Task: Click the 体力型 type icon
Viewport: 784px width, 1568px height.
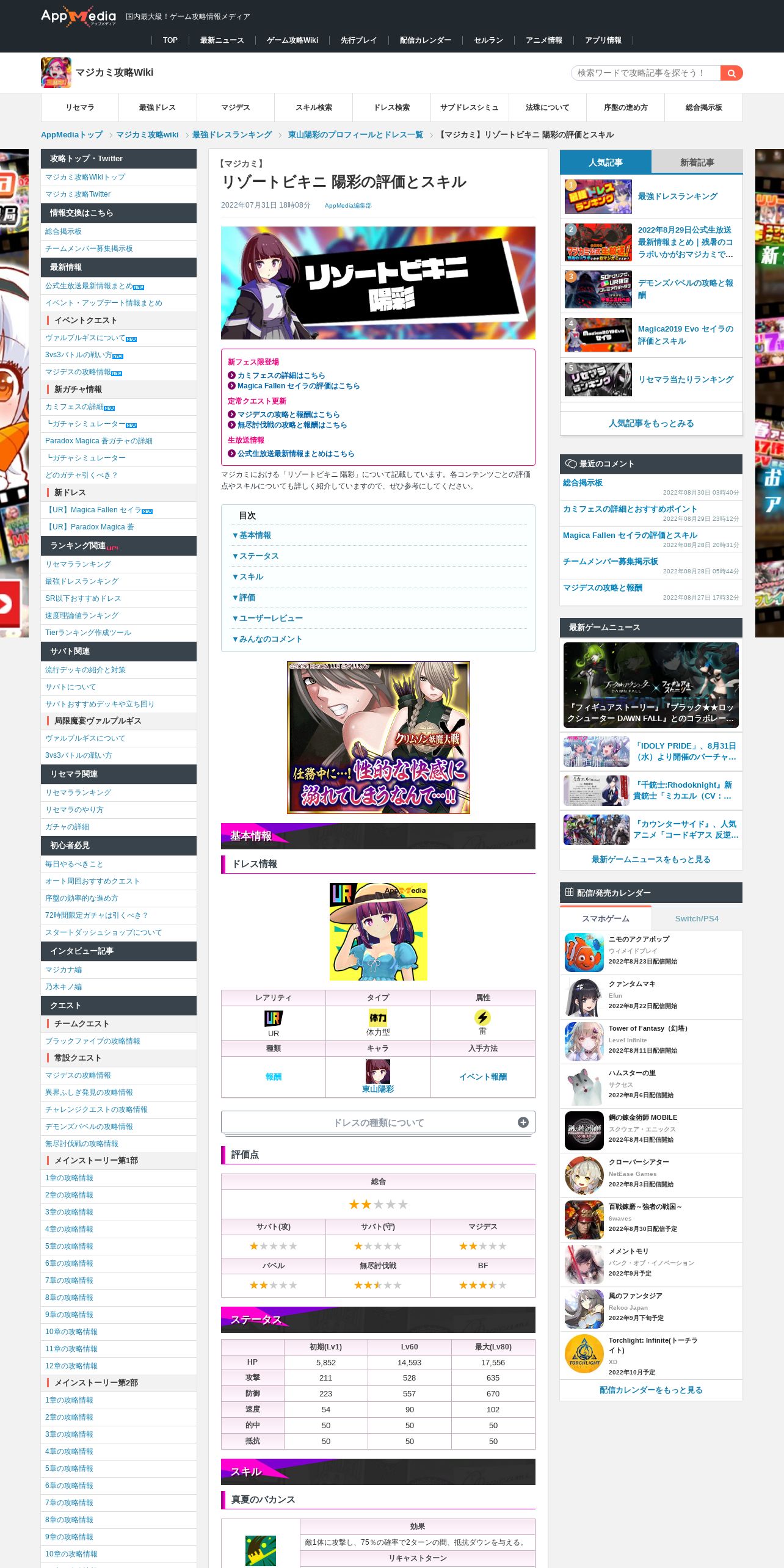Action: tap(378, 1018)
